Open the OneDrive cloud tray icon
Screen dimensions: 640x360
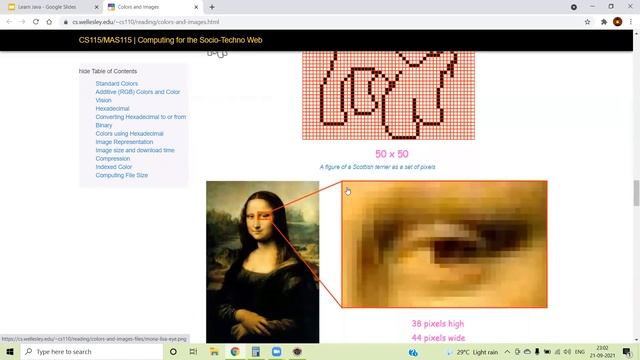click(527, 351)
